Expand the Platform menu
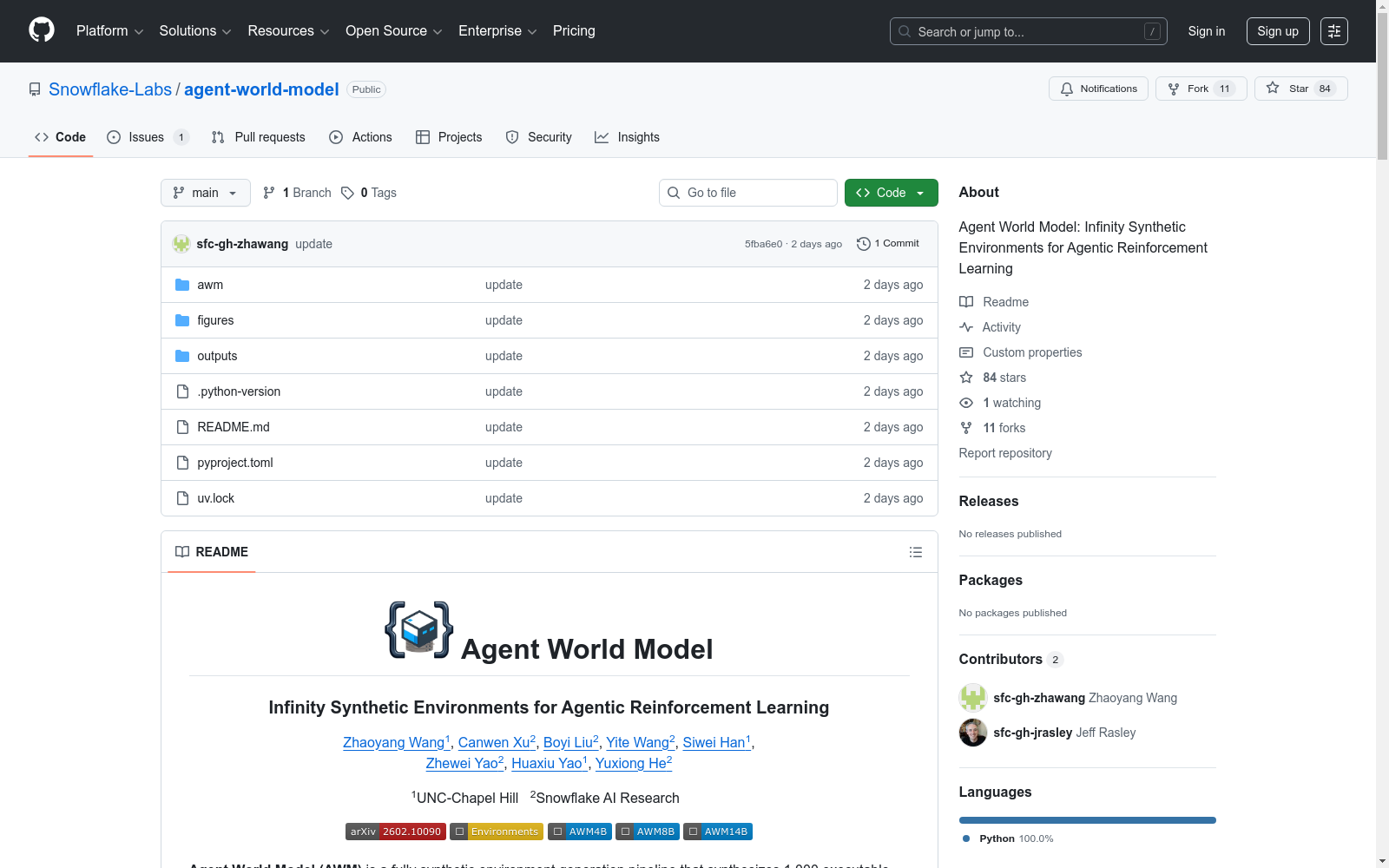Image resolution: width=1389 pixels, height=868 pixels. (110, 31)
